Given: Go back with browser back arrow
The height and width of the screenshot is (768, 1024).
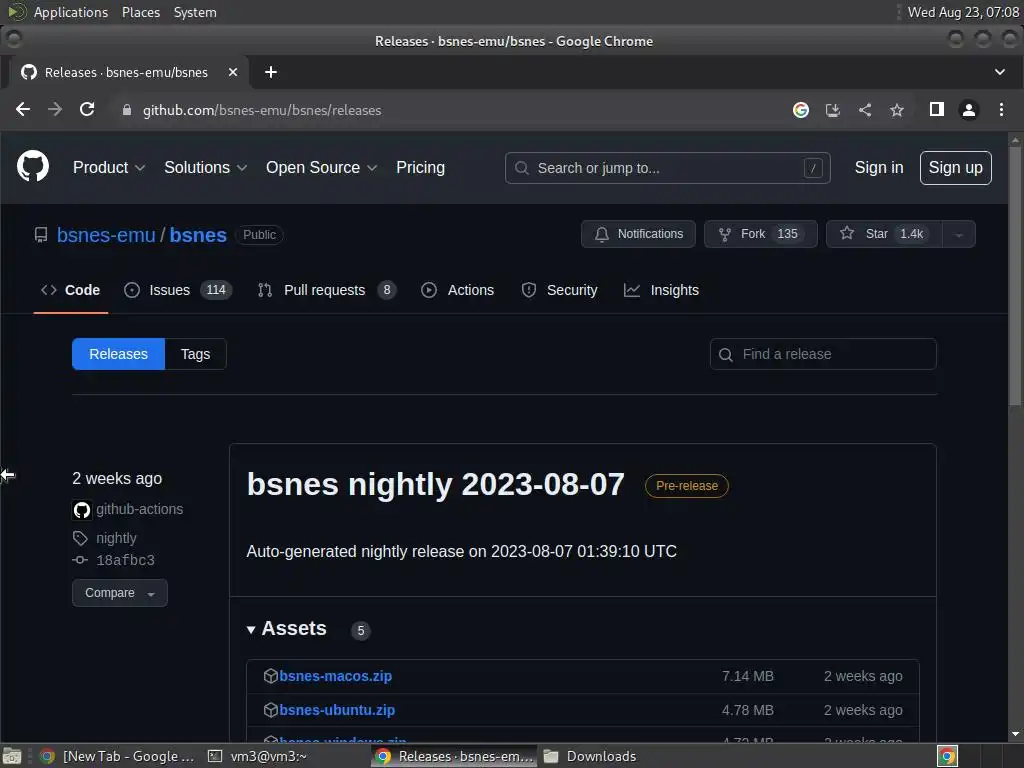Looking at the screenshot, I should tap(23, 110).
